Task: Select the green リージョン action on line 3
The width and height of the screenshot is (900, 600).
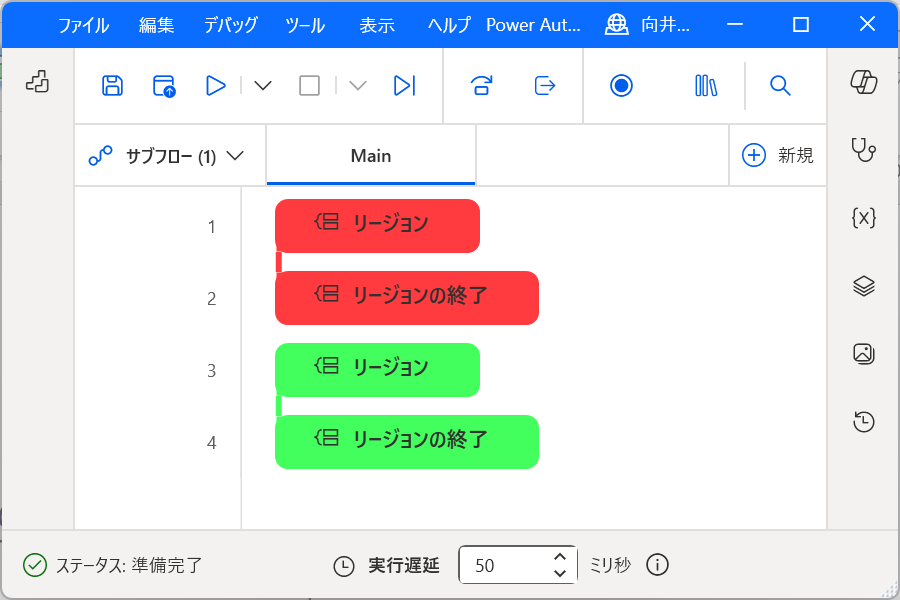Action: (377, 370)
